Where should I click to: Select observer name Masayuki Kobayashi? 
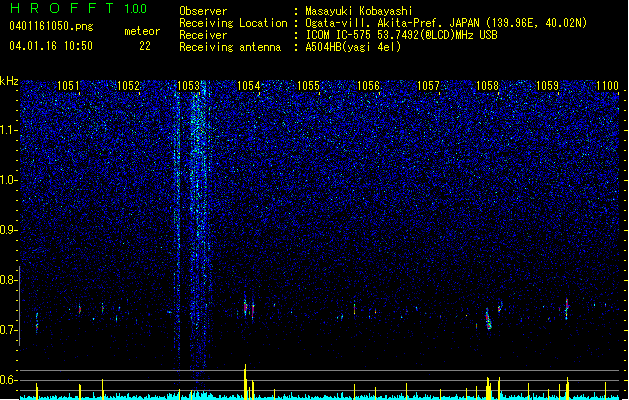pos(359,11)
